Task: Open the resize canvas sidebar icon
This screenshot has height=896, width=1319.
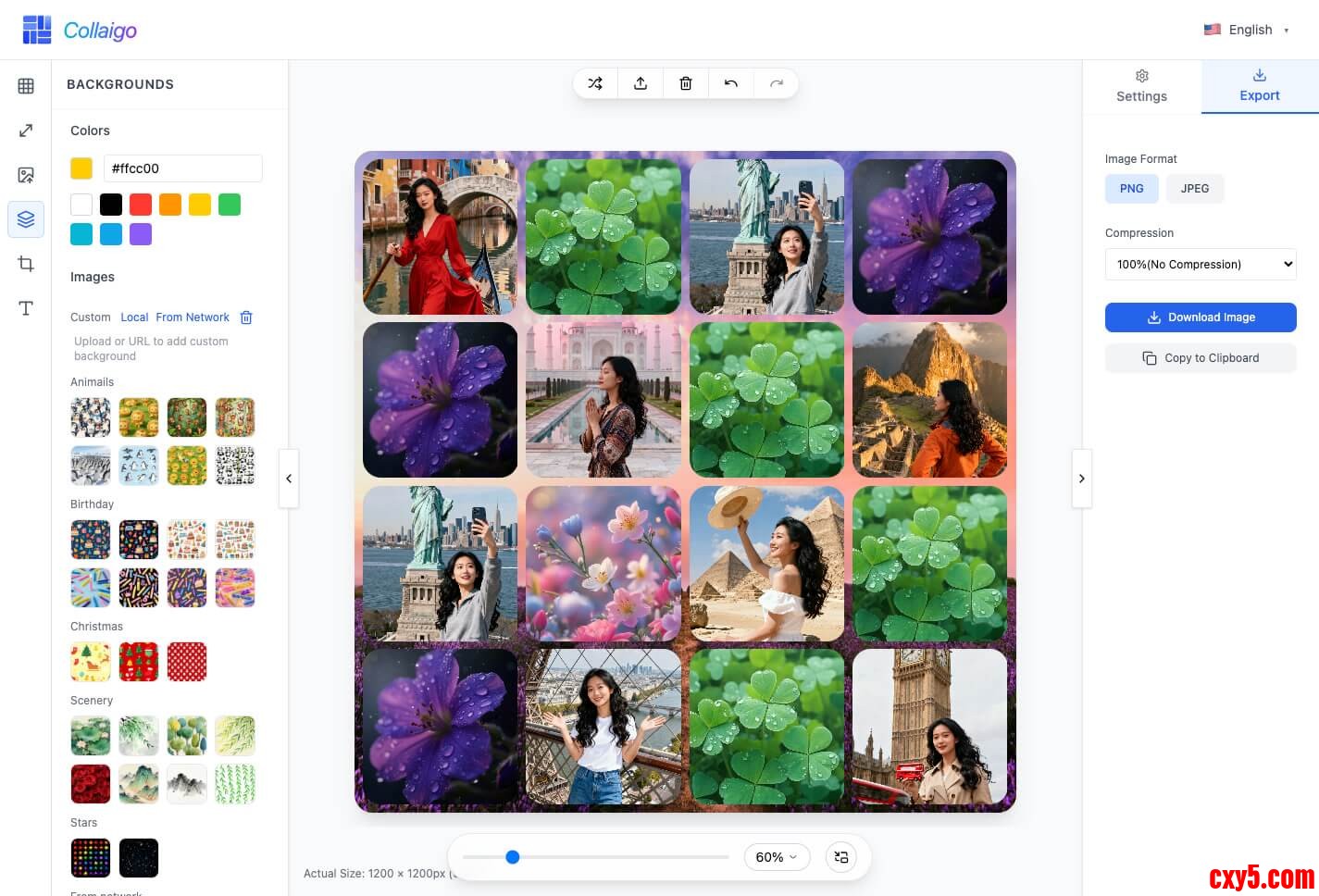Action: (26, 131)
